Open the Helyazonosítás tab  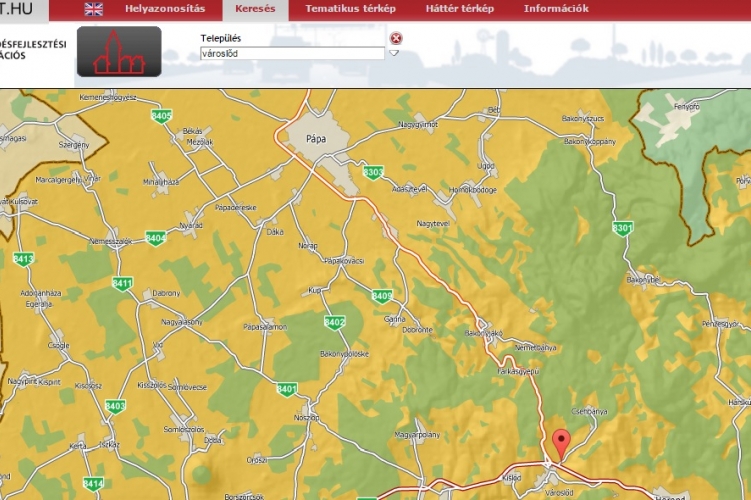165,9
